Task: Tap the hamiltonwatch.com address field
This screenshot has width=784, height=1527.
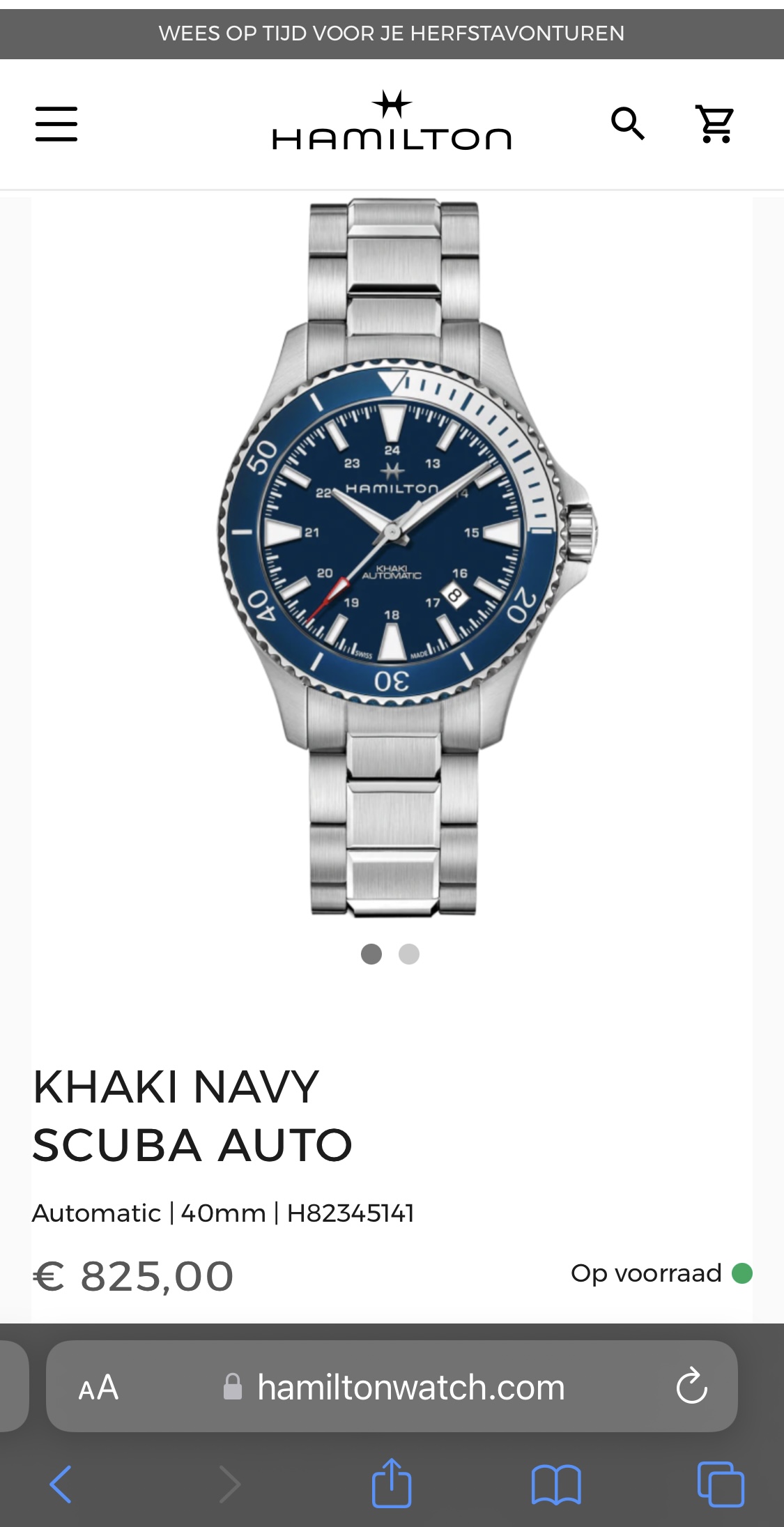Action: tap(392, 1386)
